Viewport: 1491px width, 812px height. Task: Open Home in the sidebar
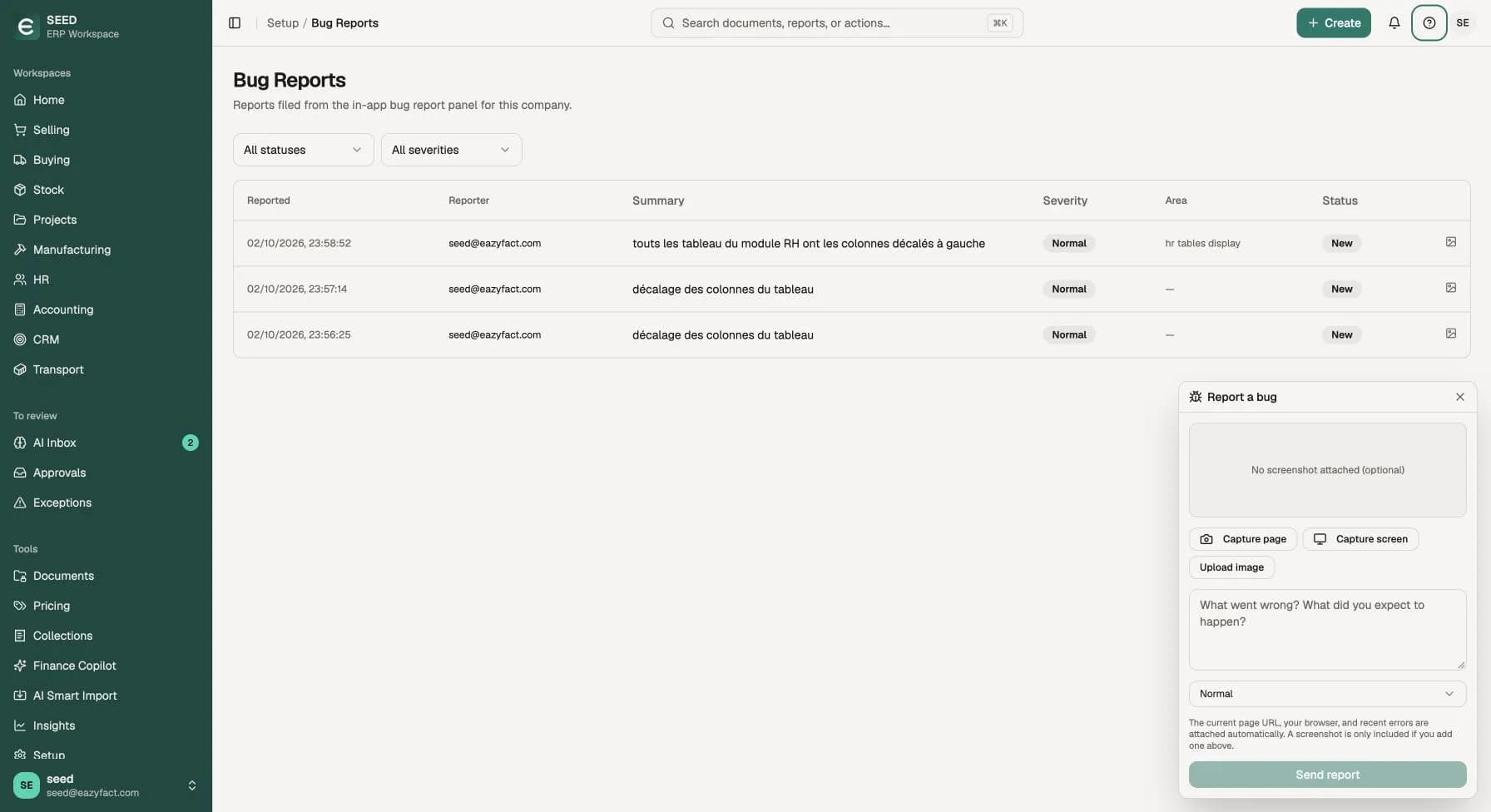pos(106,100)
